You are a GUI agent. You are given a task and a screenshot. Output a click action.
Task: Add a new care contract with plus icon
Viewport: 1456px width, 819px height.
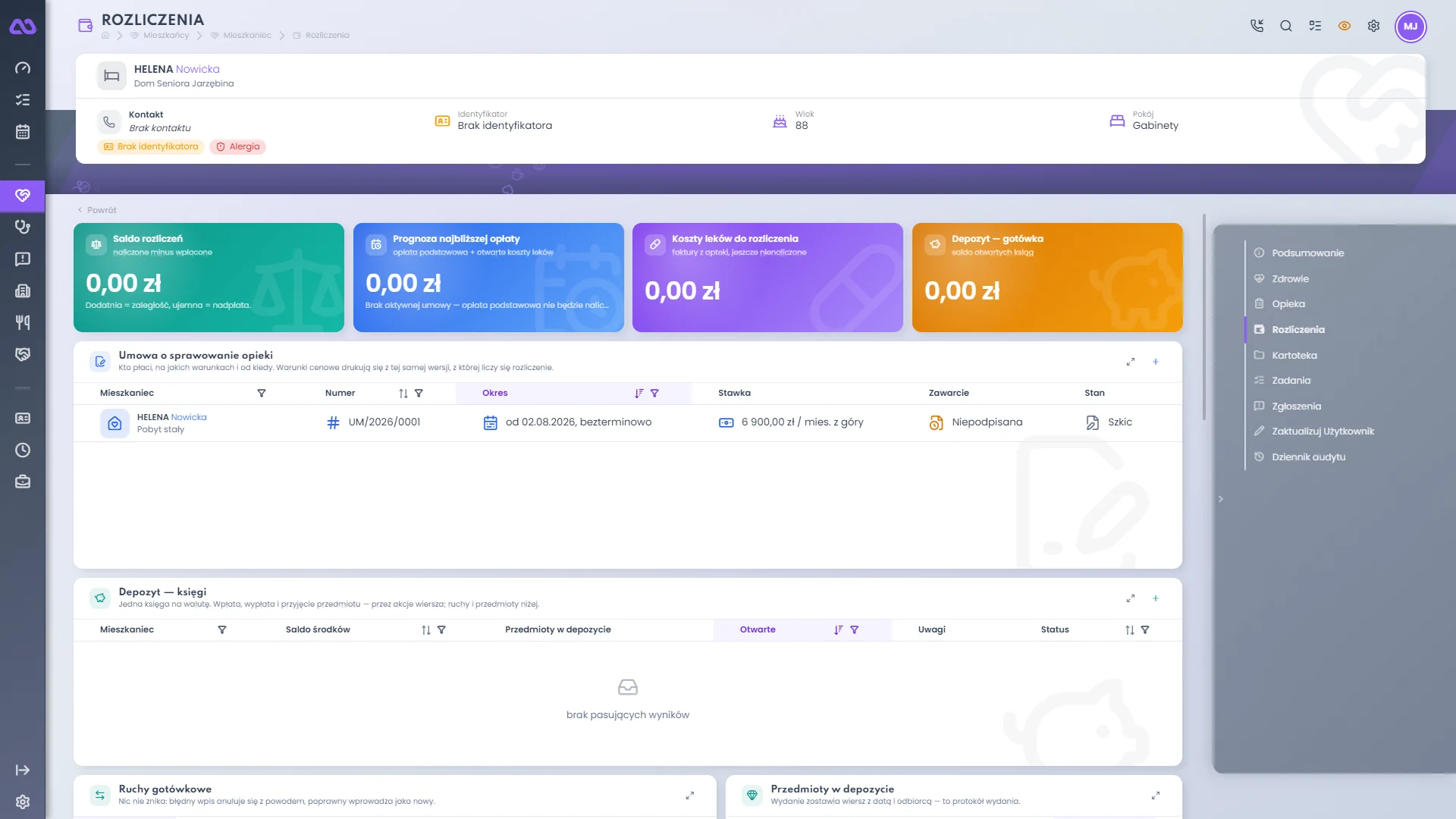tap(1156, 362)
